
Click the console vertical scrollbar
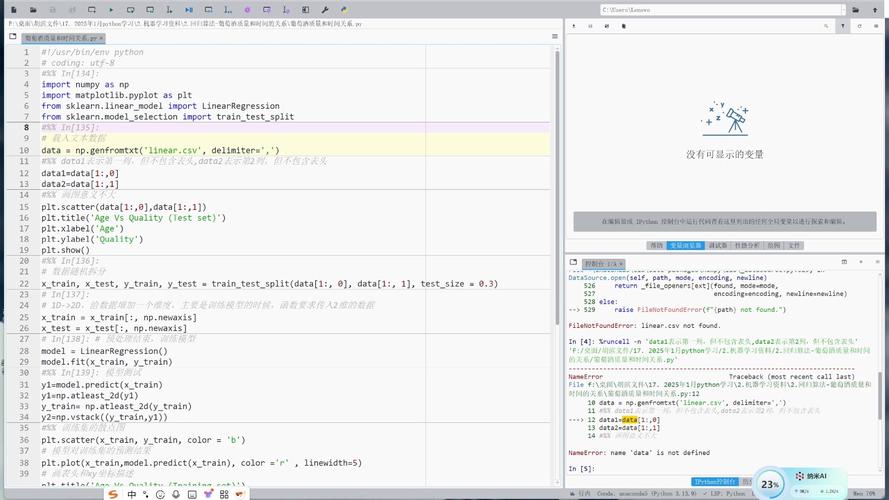pyautogui.click(x=880, y=396)
